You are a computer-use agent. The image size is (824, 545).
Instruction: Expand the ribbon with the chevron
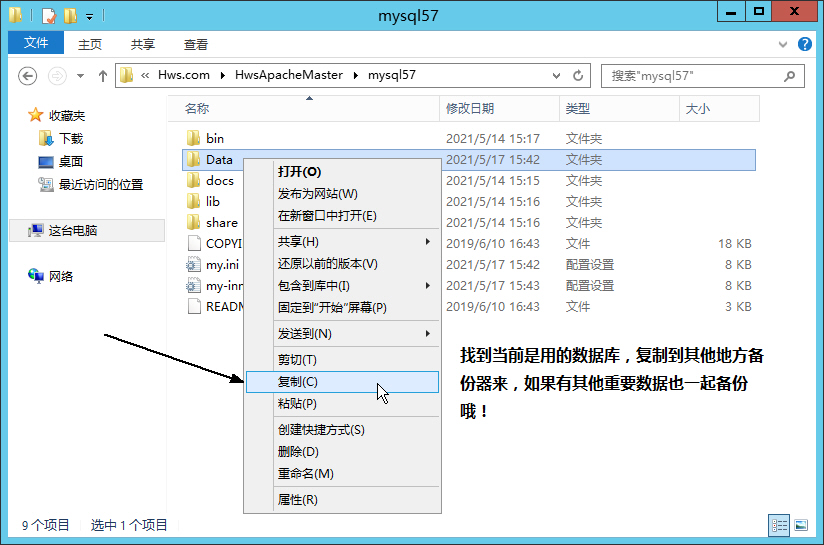pyautogui.click(x=784, y=44)
